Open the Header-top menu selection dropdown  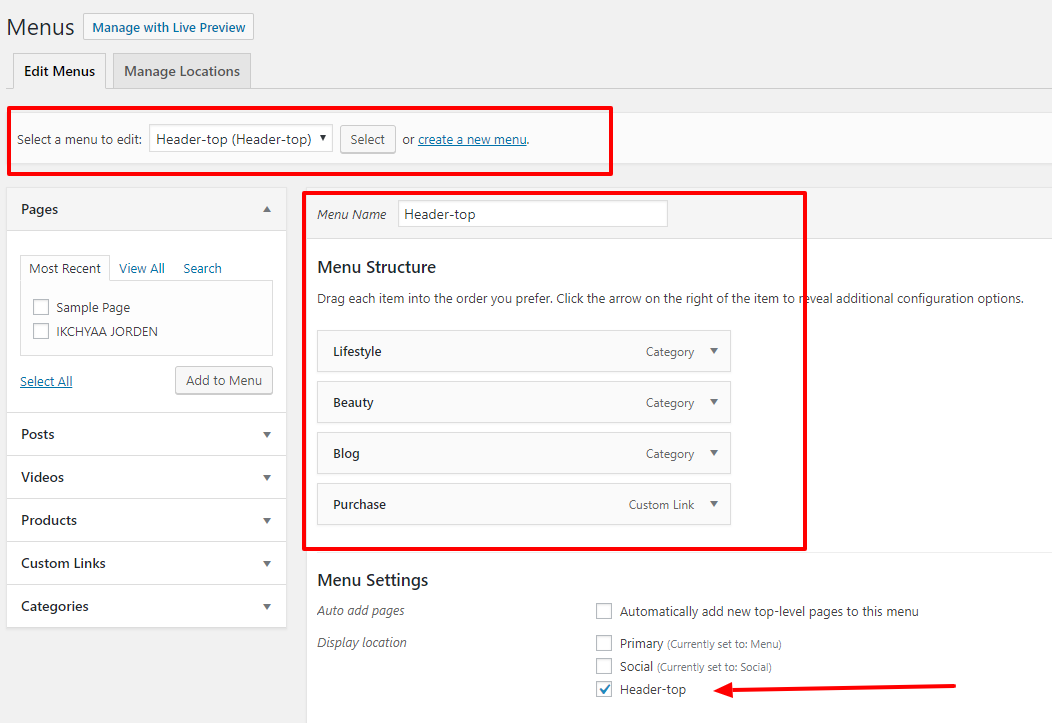pos(241,139)
